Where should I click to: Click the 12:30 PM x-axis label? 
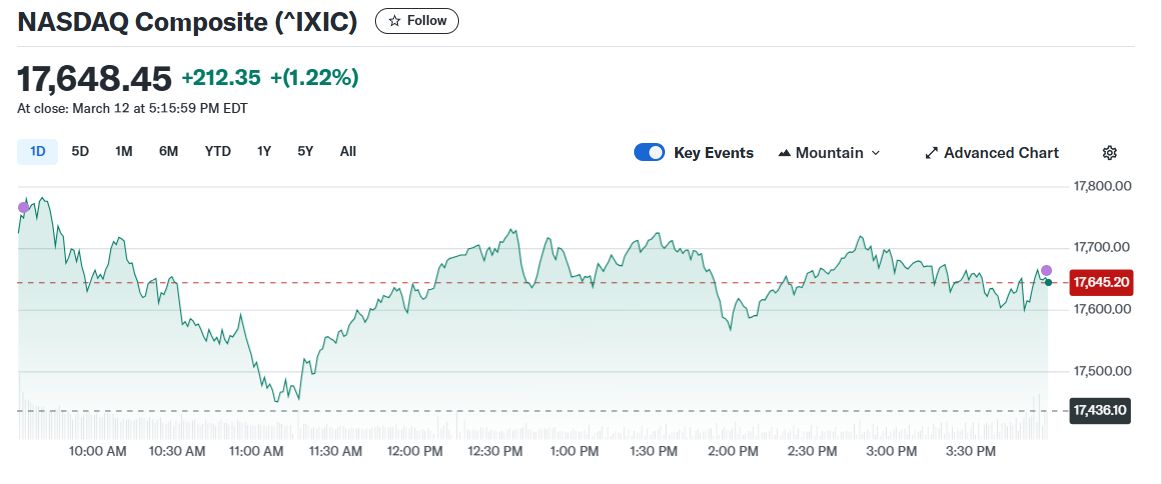click(x=496, y=451)
